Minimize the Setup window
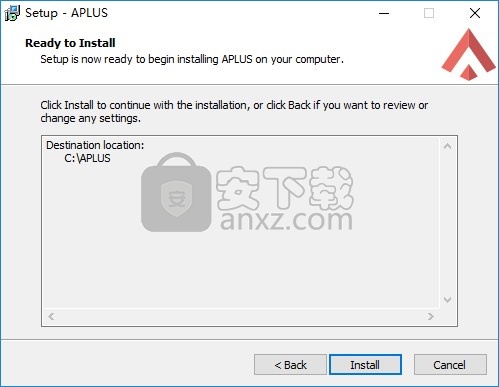Viewport: 499px width, 387px height. point(384,13)
